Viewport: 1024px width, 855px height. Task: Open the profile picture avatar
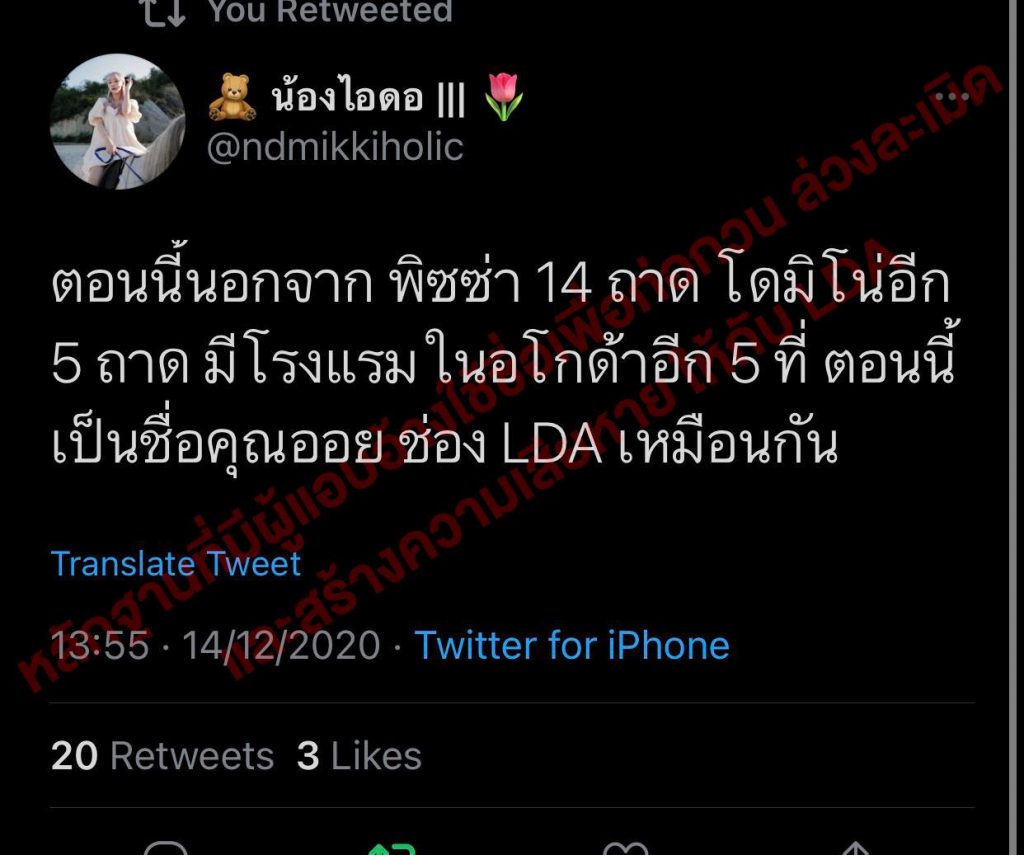pyautogui.click(x=118, y=121)
